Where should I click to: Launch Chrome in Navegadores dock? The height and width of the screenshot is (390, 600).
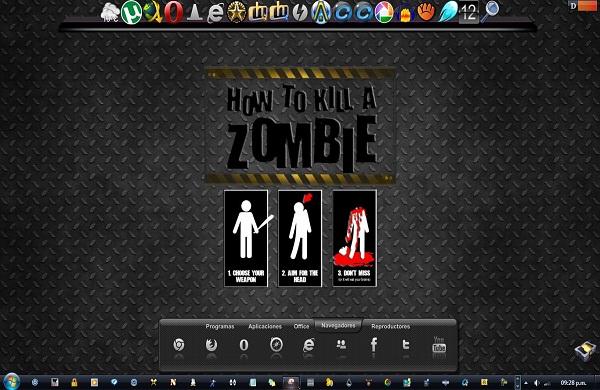[x=179, y=345]
